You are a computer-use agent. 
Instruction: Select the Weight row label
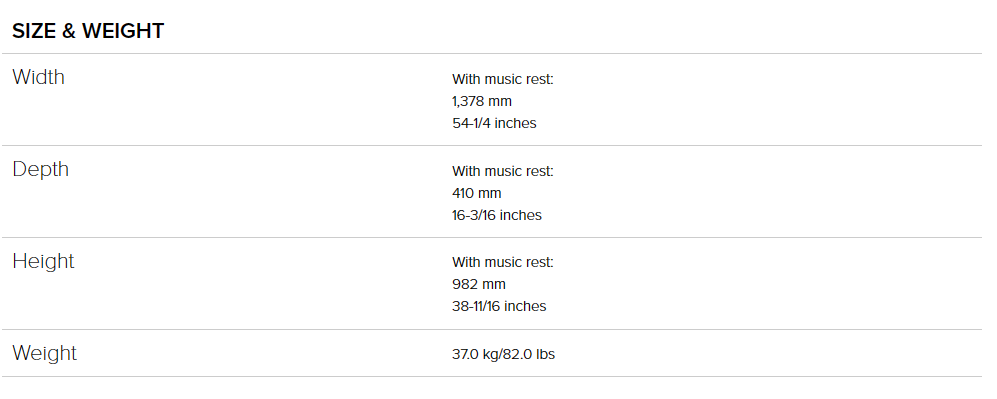coord(45,353)
